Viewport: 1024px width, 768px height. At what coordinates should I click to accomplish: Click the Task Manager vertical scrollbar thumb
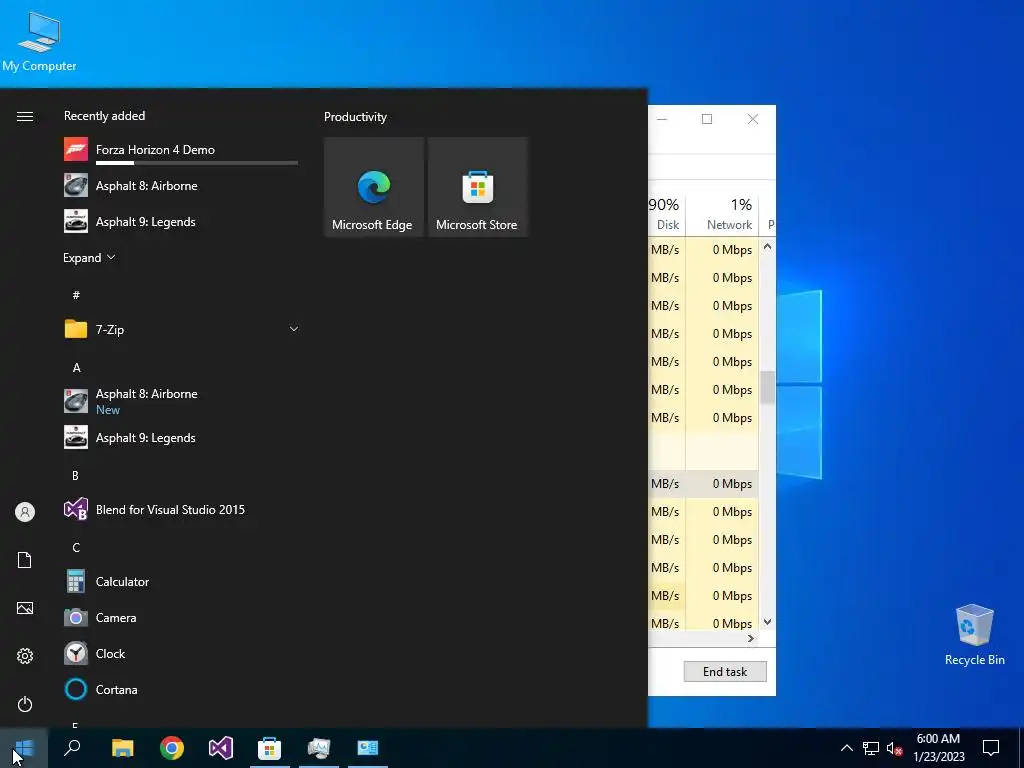(x=767, y=387)
